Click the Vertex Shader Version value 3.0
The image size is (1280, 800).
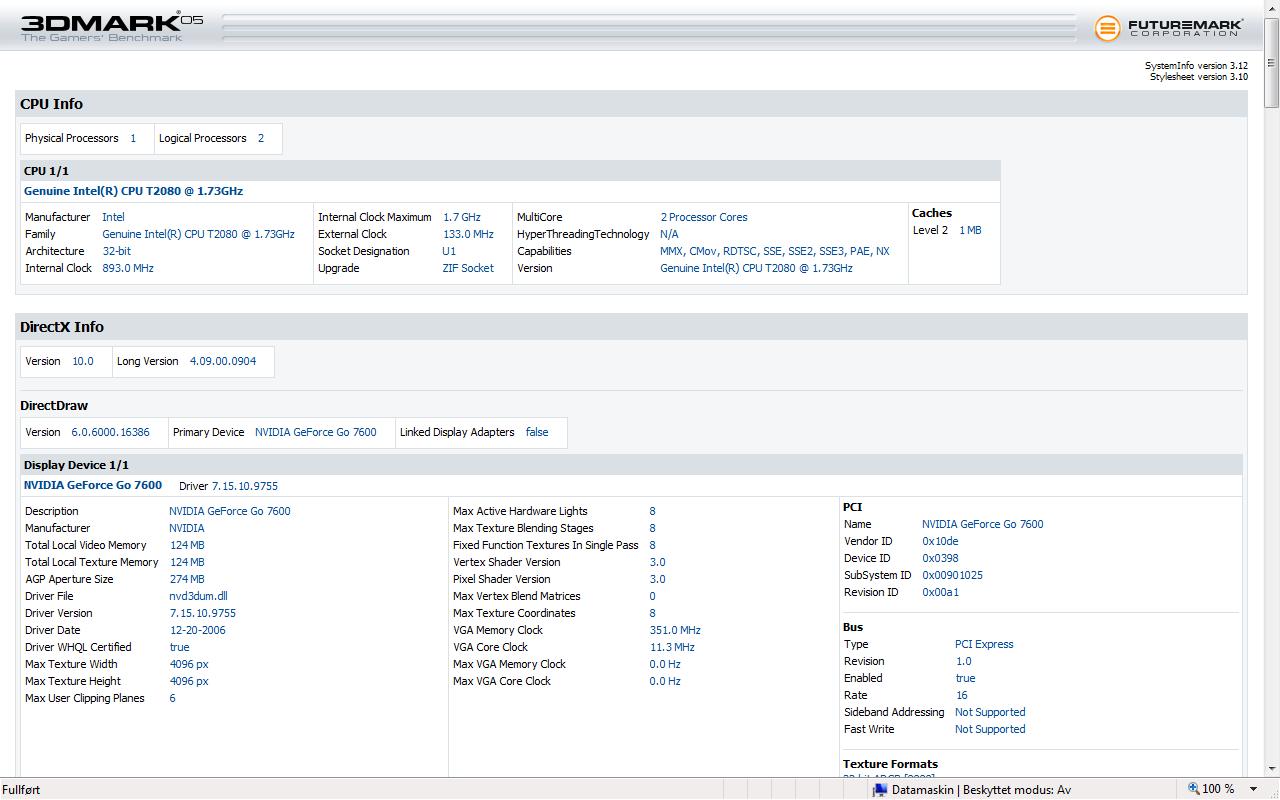tap(657, 562)
